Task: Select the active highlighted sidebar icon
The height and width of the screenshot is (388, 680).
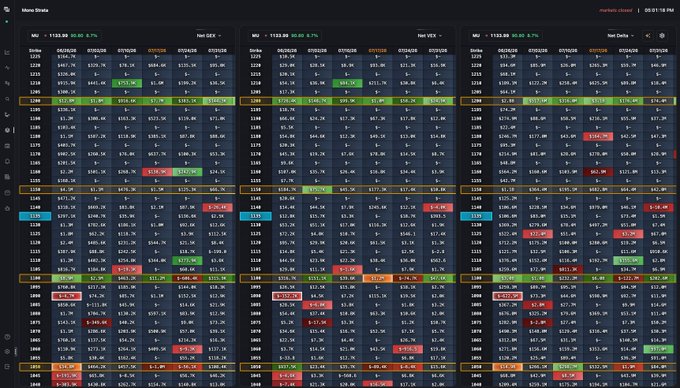Action: click(7, 130)
